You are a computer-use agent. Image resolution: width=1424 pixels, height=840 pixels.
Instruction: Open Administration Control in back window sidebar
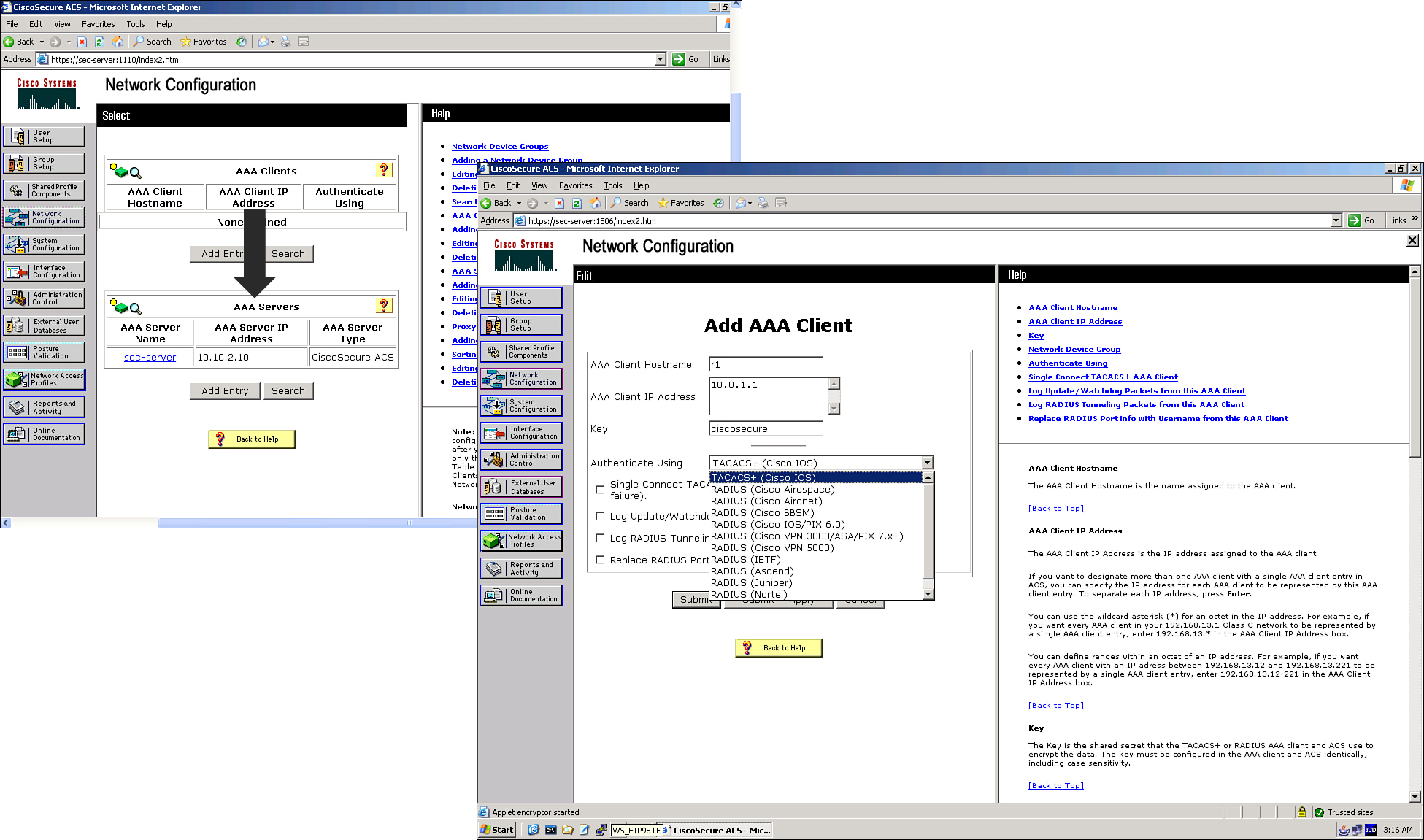44,298
